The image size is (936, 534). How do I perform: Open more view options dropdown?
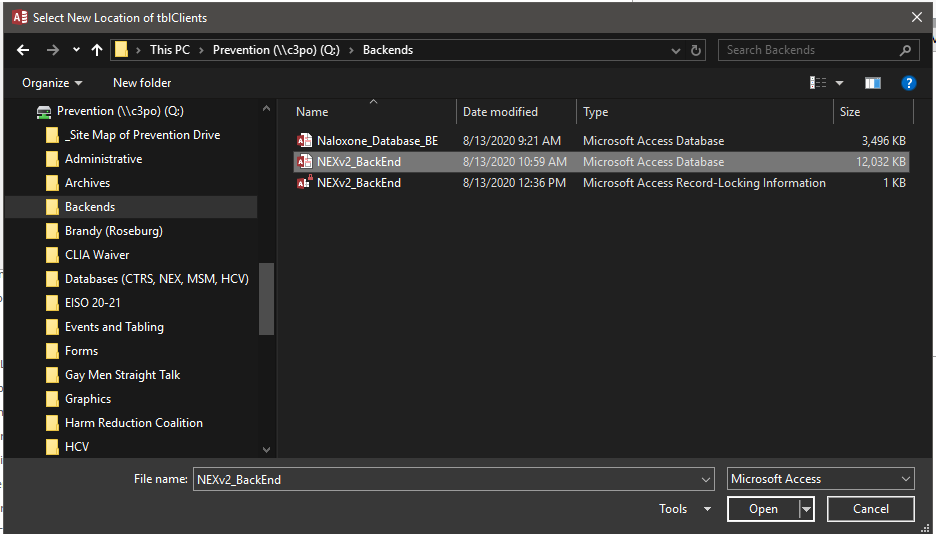(x=839, y=83)
